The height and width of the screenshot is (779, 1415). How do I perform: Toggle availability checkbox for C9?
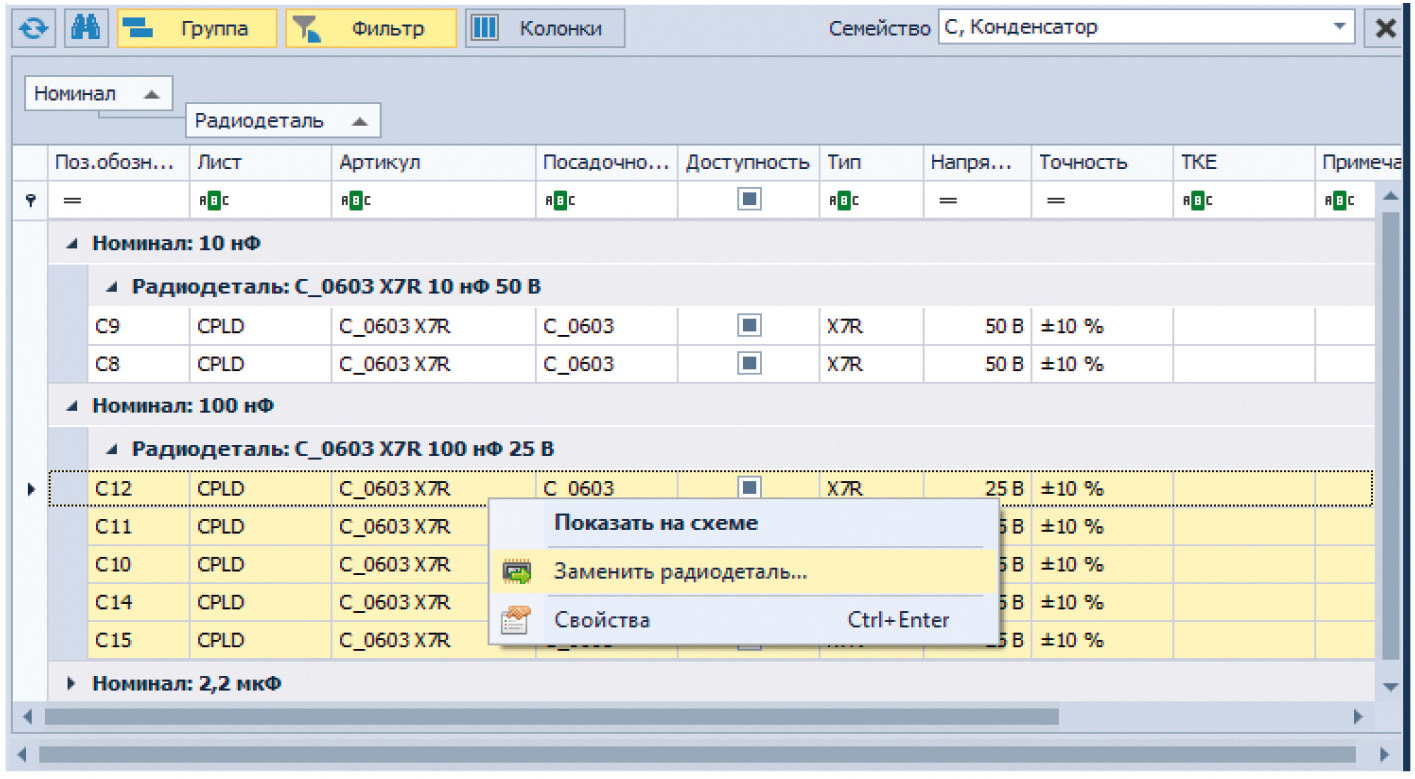749,326
